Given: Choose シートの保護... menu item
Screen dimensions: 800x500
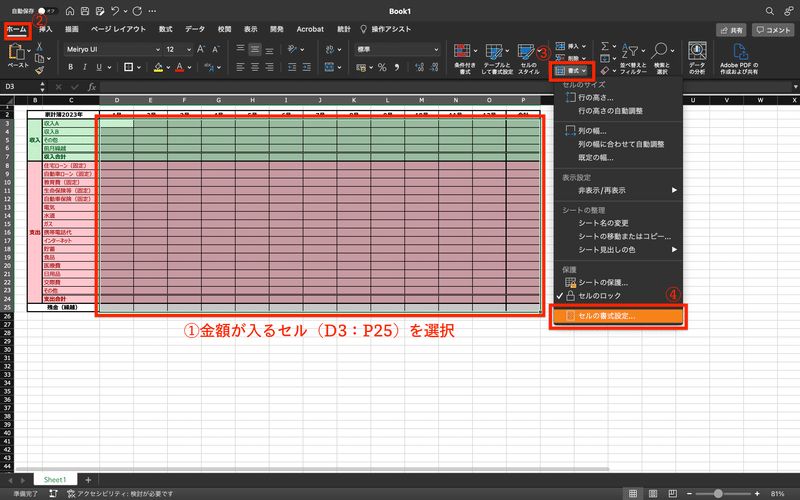Looking at the screenshot, I should (x=618, y=282).
